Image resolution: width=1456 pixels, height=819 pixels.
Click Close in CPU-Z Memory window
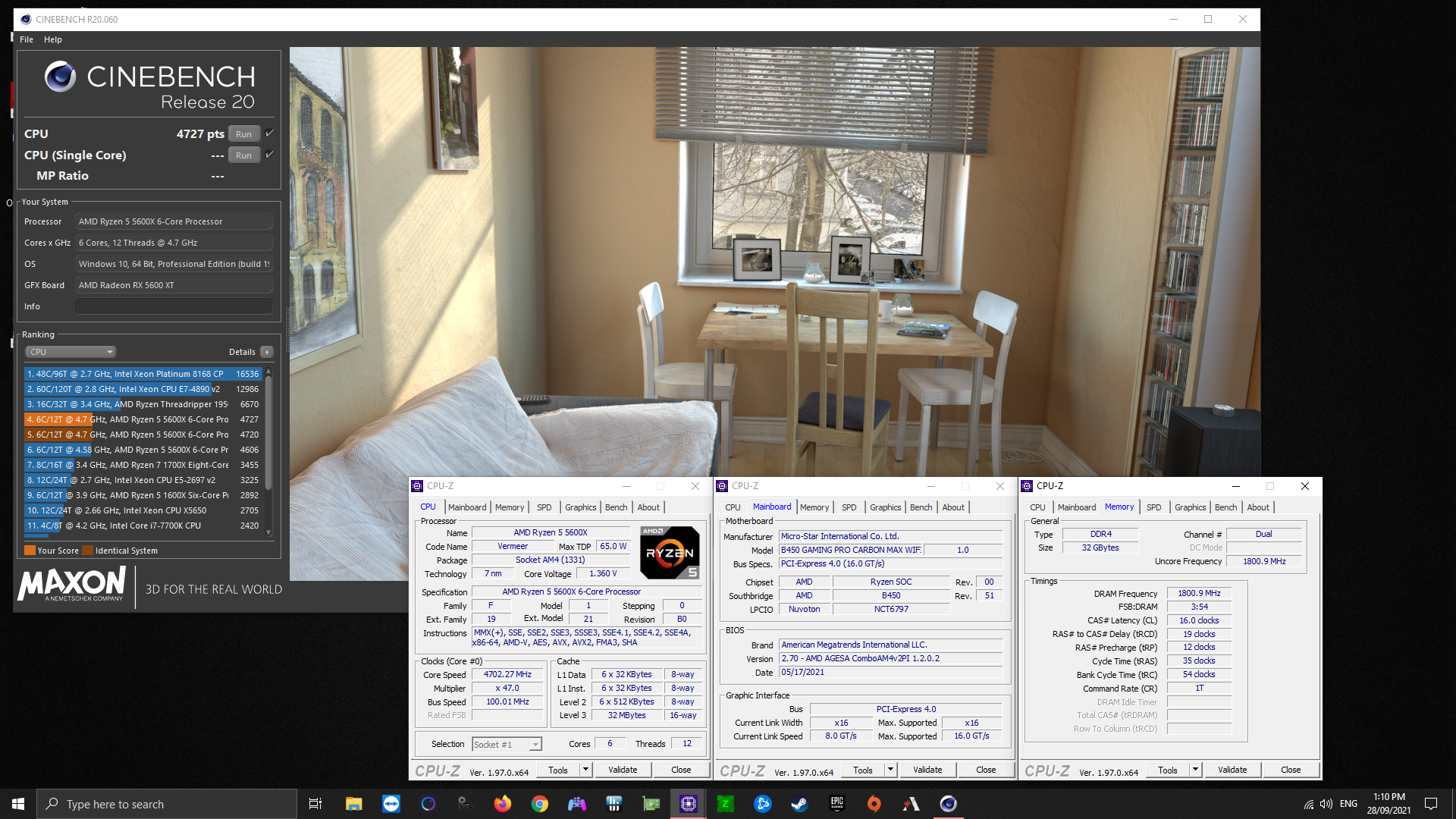(1291, 770)
